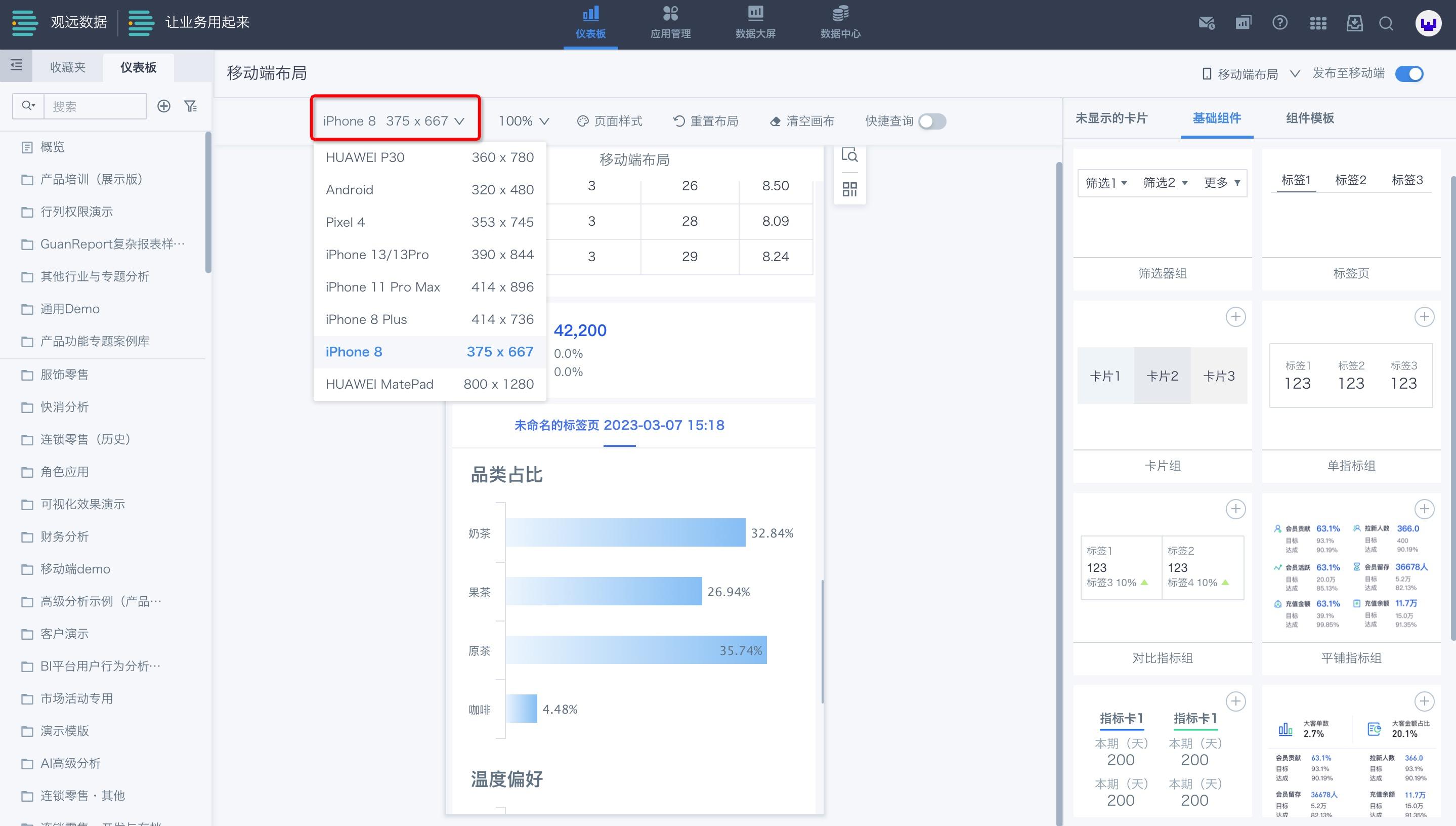Click the 页面样式 button
This screenshot has width=1456, height=826.
point(610,121)
